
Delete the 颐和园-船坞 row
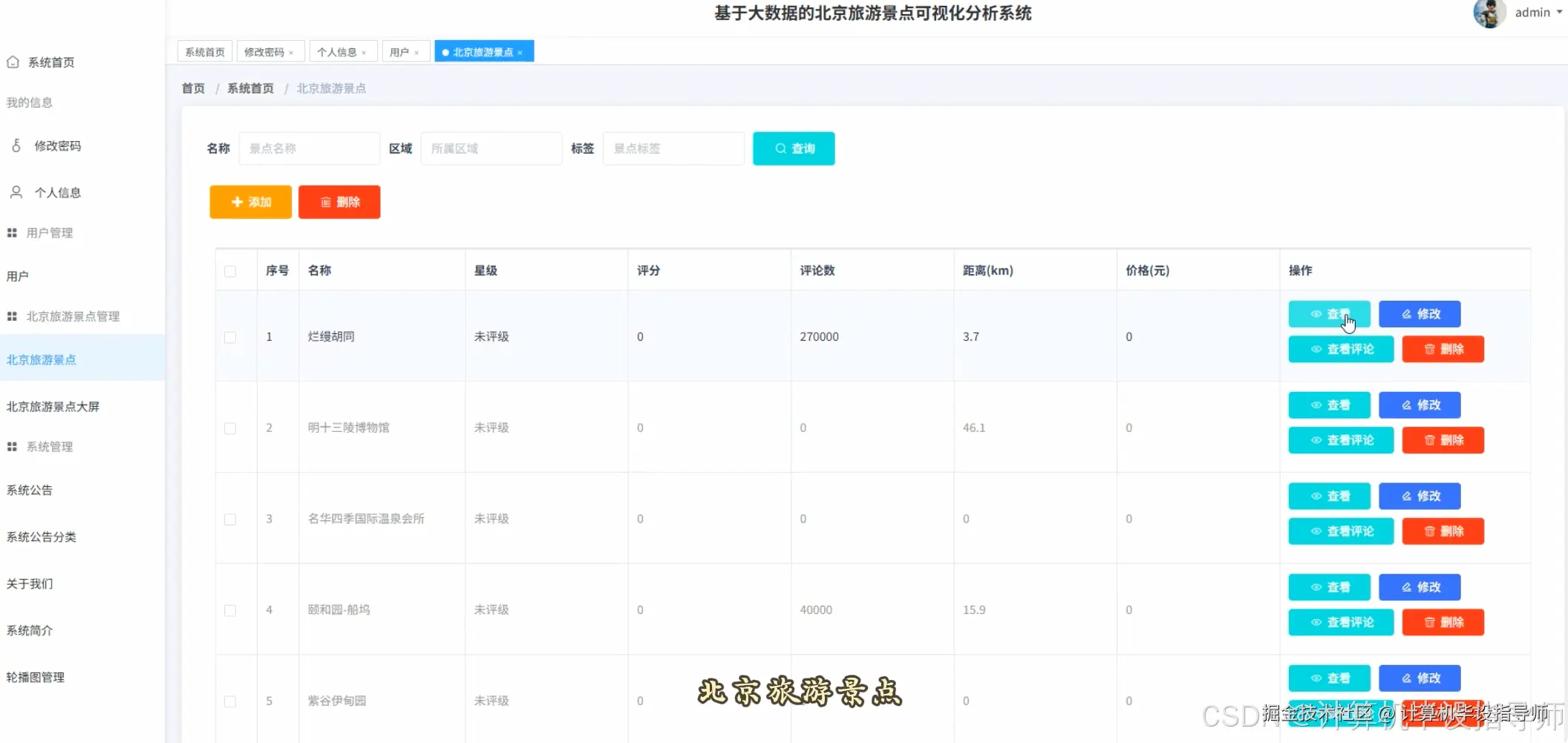pos(1443,622)
